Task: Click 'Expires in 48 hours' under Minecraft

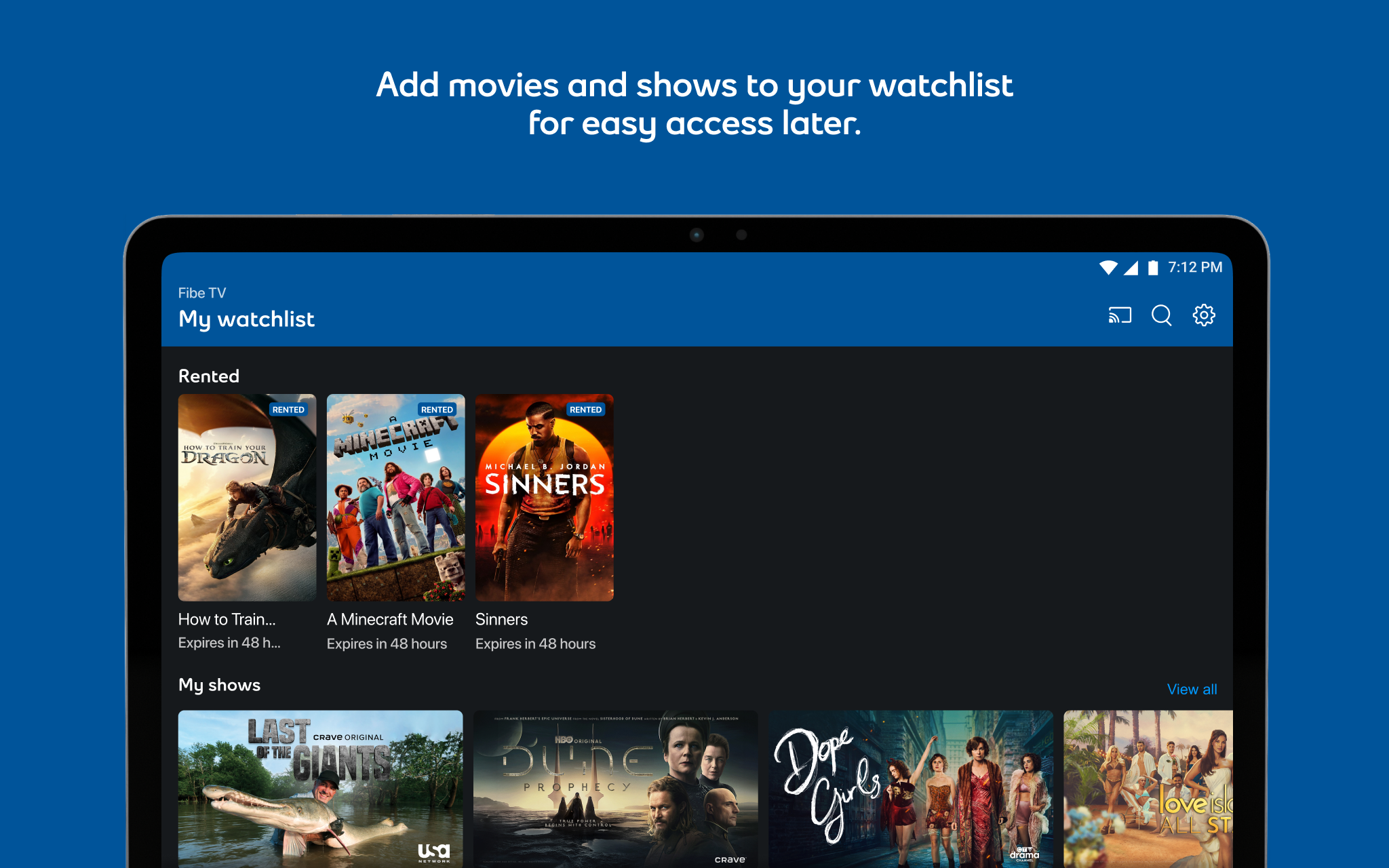Action: (387, 644)
